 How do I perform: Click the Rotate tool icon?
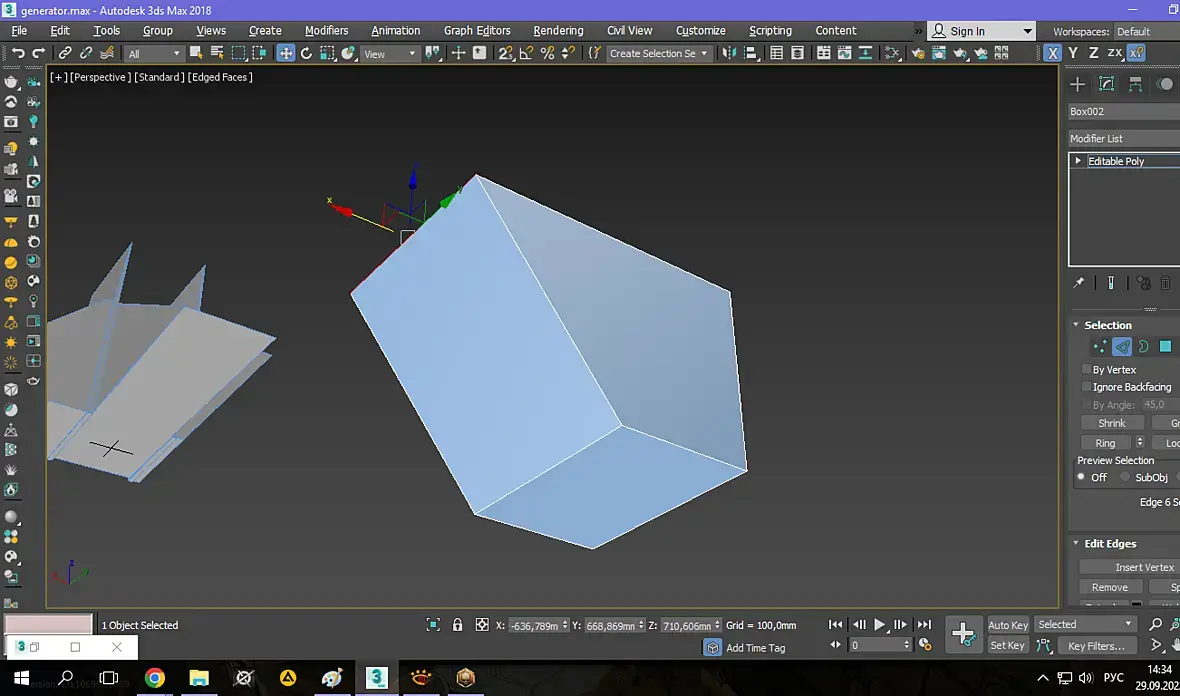pyautogui.click(x=306, y=53)
